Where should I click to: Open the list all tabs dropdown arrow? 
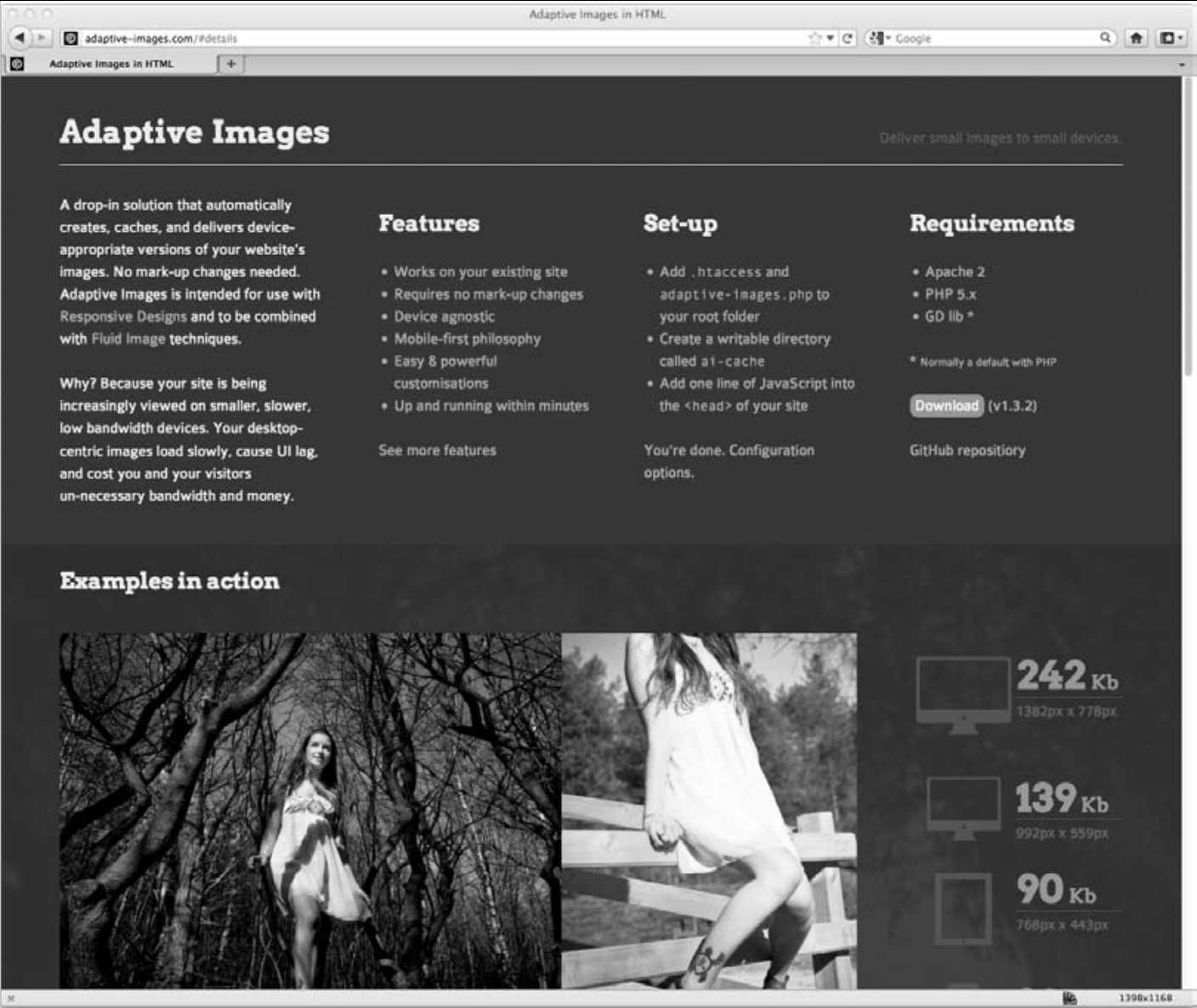tap(1181, 65)
